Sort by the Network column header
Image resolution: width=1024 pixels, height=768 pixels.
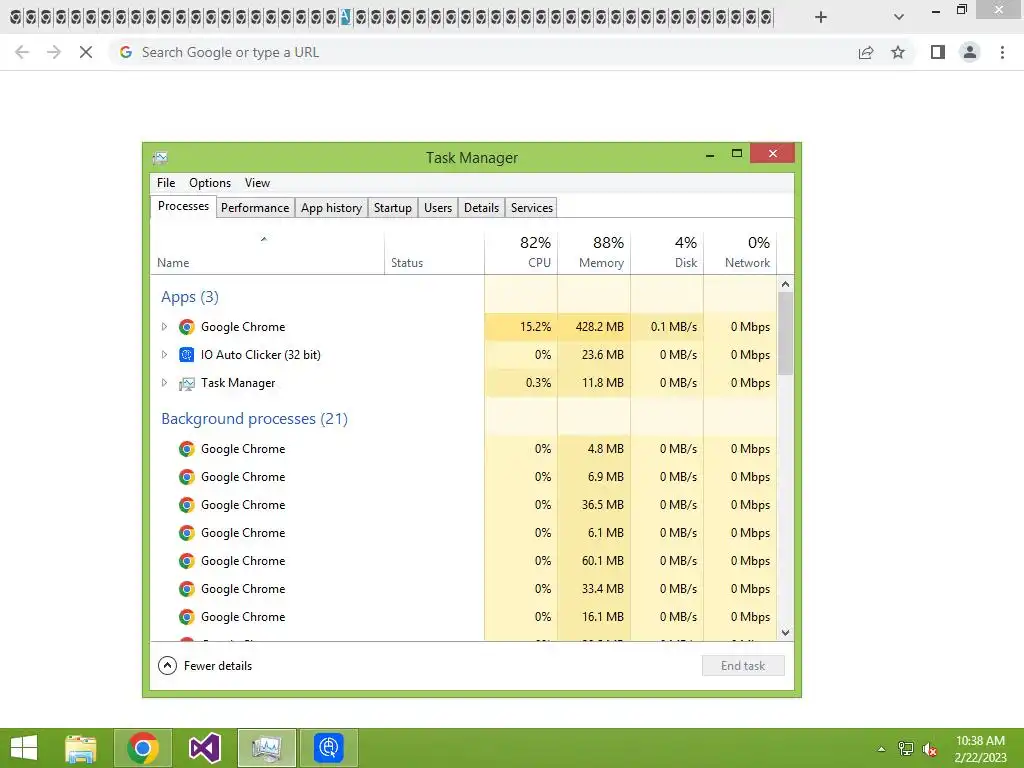click(741, 251)
